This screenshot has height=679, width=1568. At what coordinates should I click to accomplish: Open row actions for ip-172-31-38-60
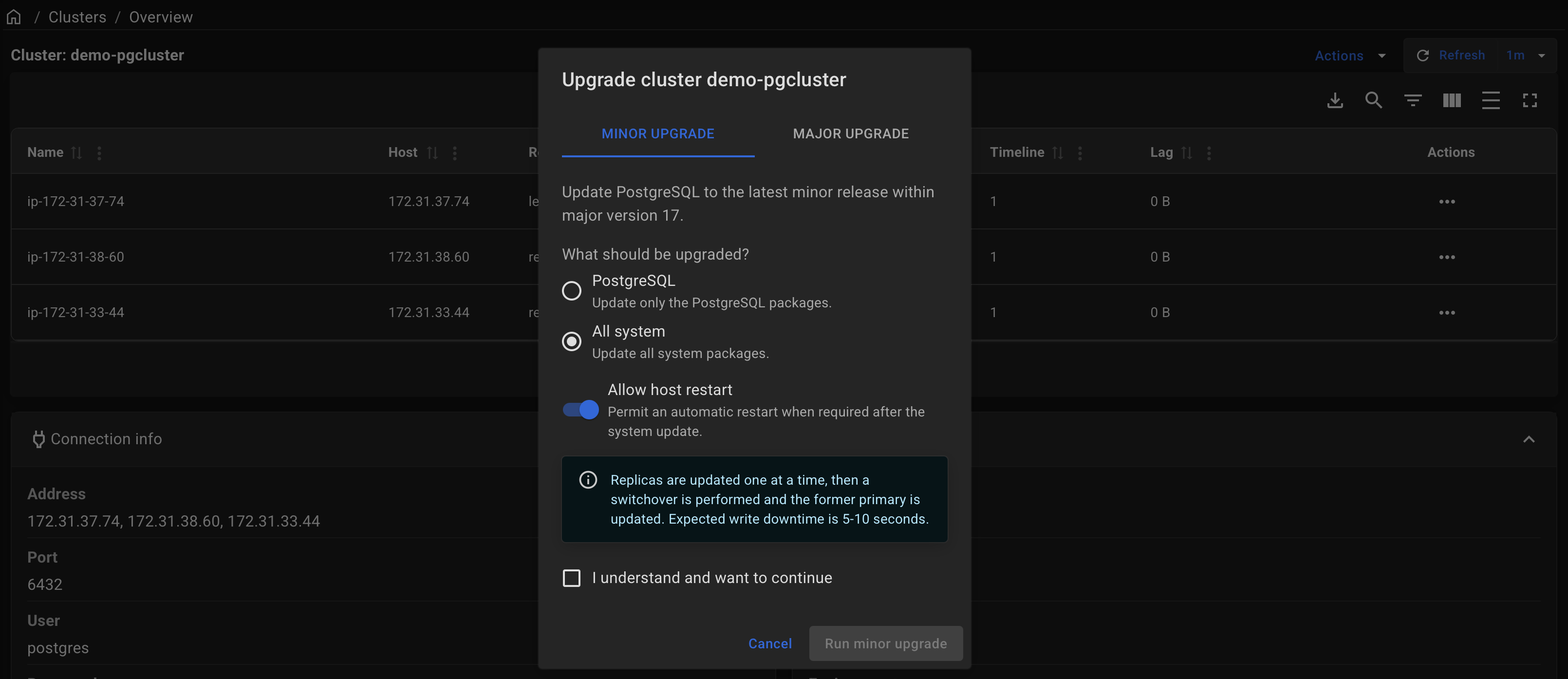pos(1447,257)
